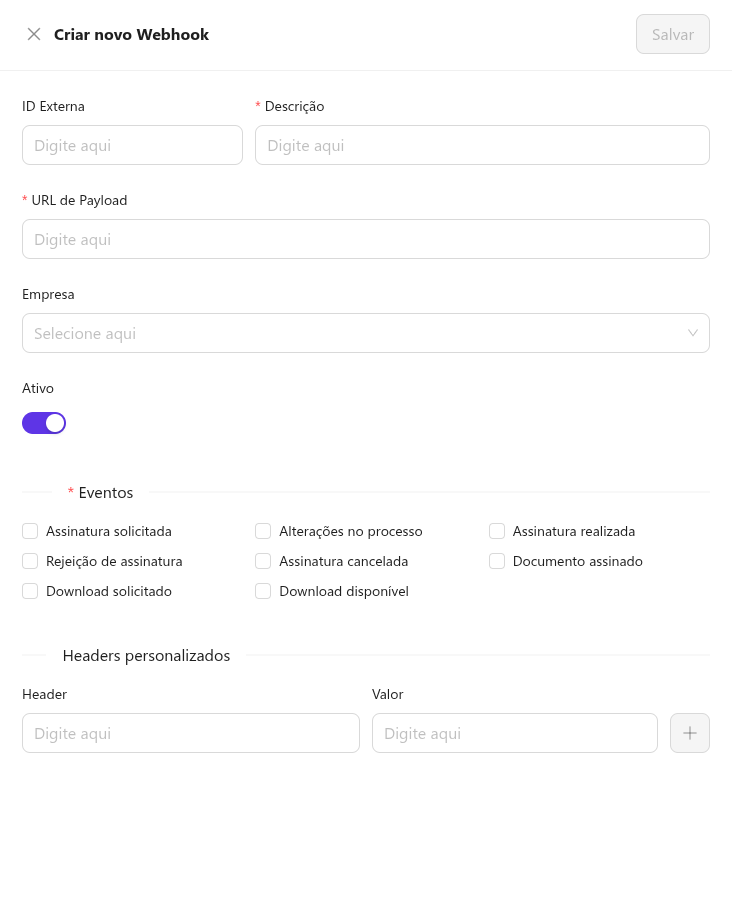732x916 pixels.
Task: Tick the Download disponível checkbox
Action: coord(263,591)
